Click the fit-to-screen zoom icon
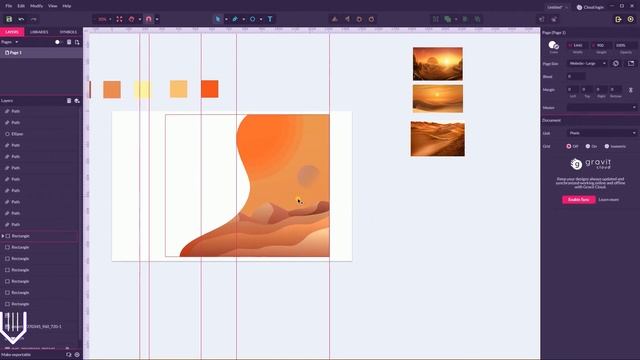640x360 pixels. 119,19
